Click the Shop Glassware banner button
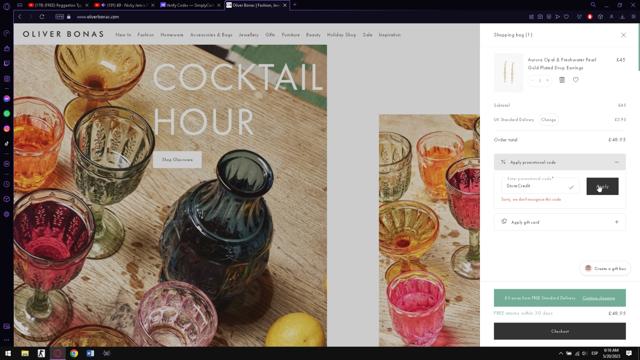Screen dimensions: 640x360 (177, 160)
